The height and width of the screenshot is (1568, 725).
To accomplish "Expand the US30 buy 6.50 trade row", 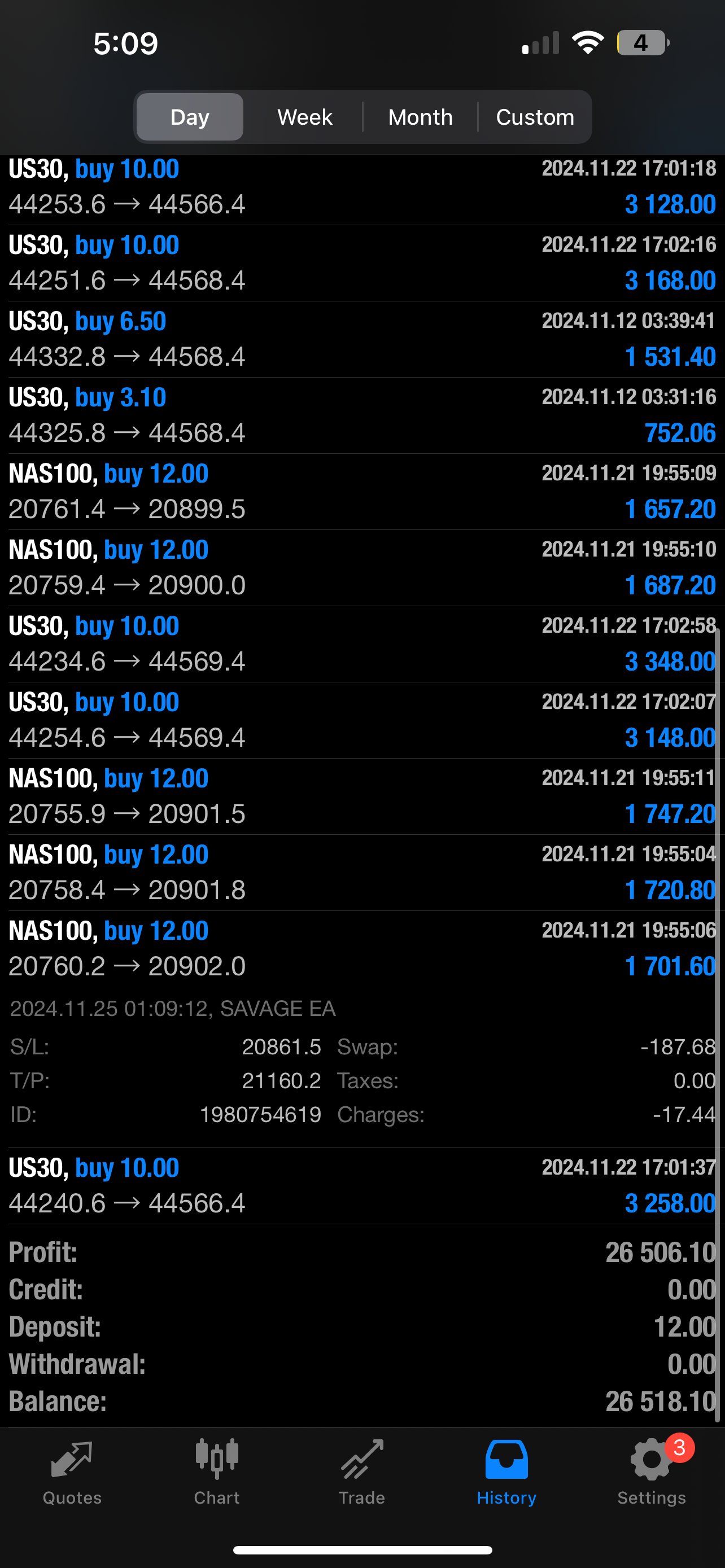I will coord(362,339).
